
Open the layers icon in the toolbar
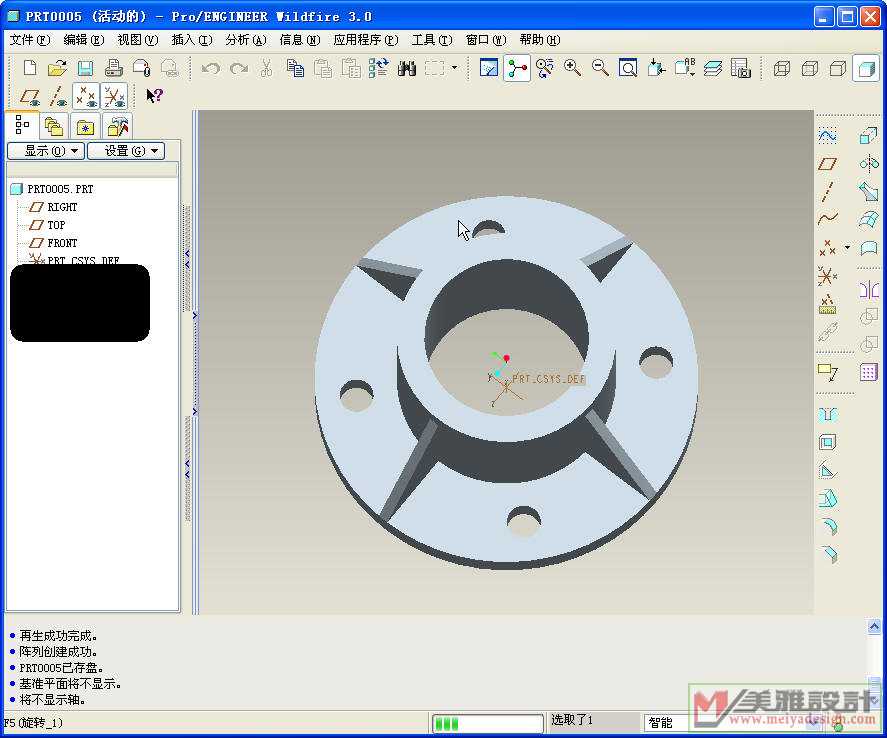click(713, 68)
